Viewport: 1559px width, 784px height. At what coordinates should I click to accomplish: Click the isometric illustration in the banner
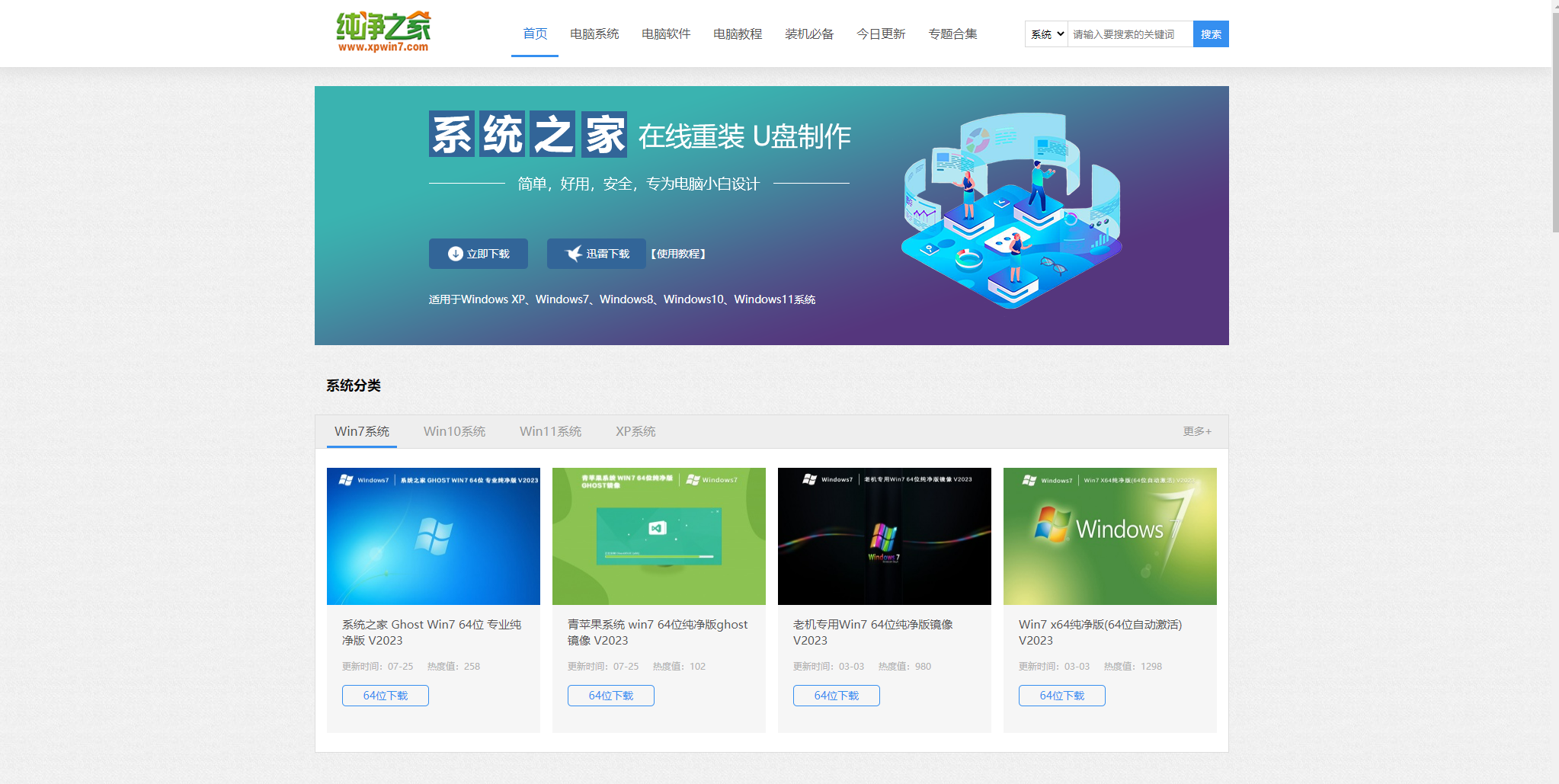pyautogui.click(x=1012, y=211)
